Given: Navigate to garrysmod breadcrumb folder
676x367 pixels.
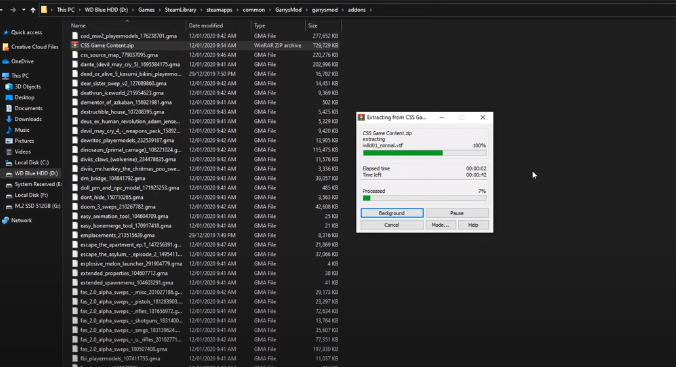Looking at the screenshot, I should pos(325,9).
